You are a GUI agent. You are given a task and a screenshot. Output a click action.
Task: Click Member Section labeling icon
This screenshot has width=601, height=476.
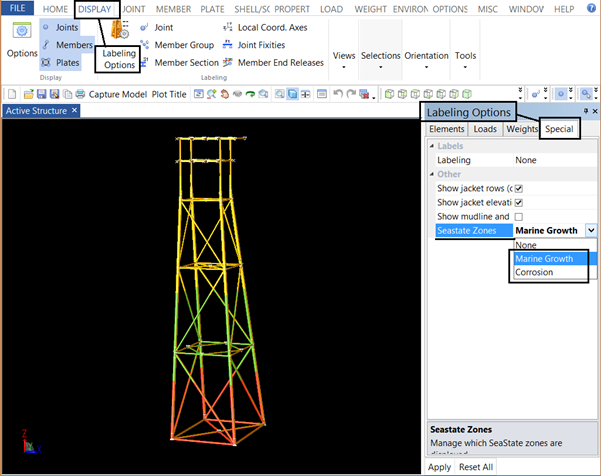coord(144,62)
